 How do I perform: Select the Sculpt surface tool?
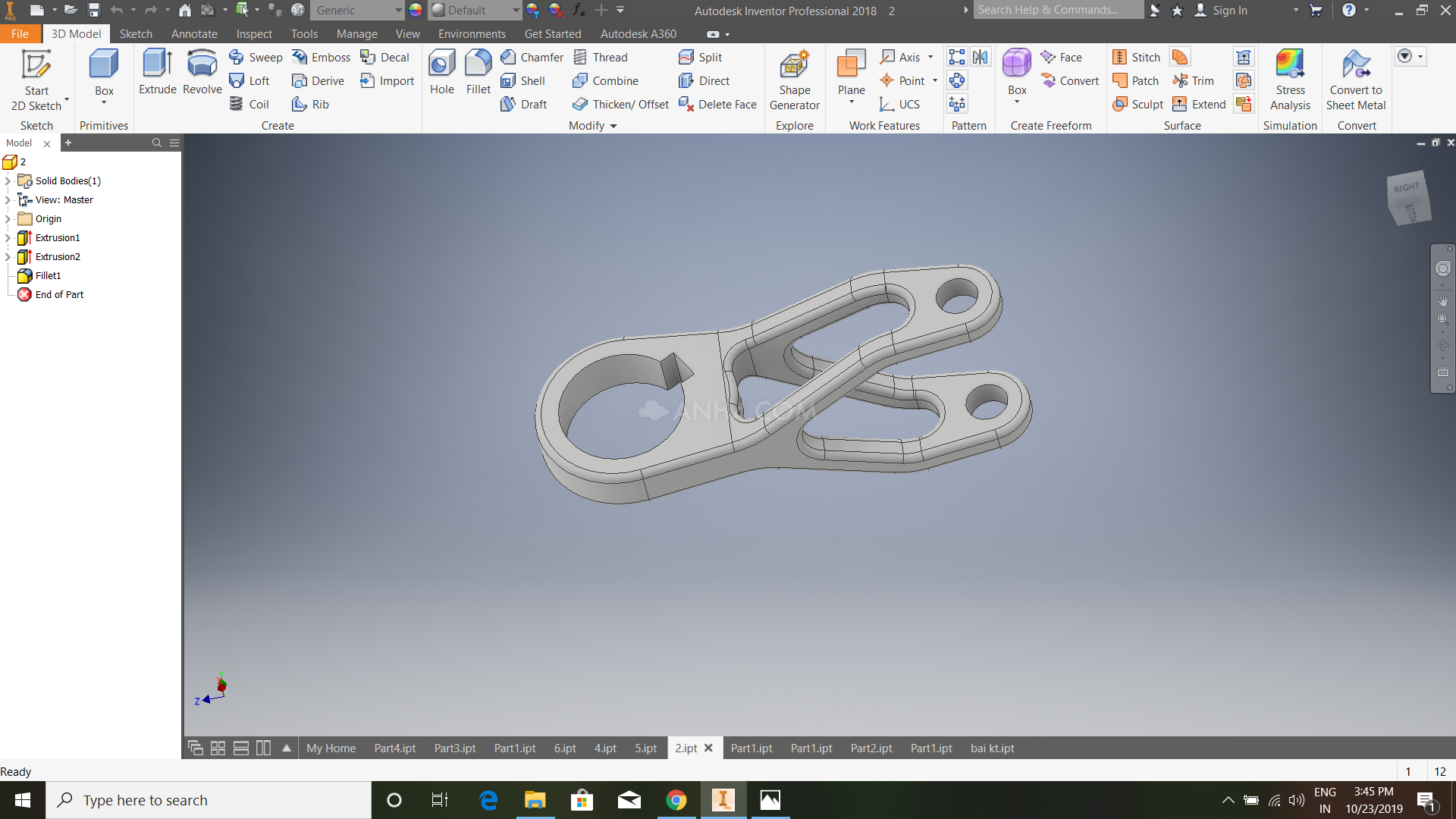click(1137, 105)
